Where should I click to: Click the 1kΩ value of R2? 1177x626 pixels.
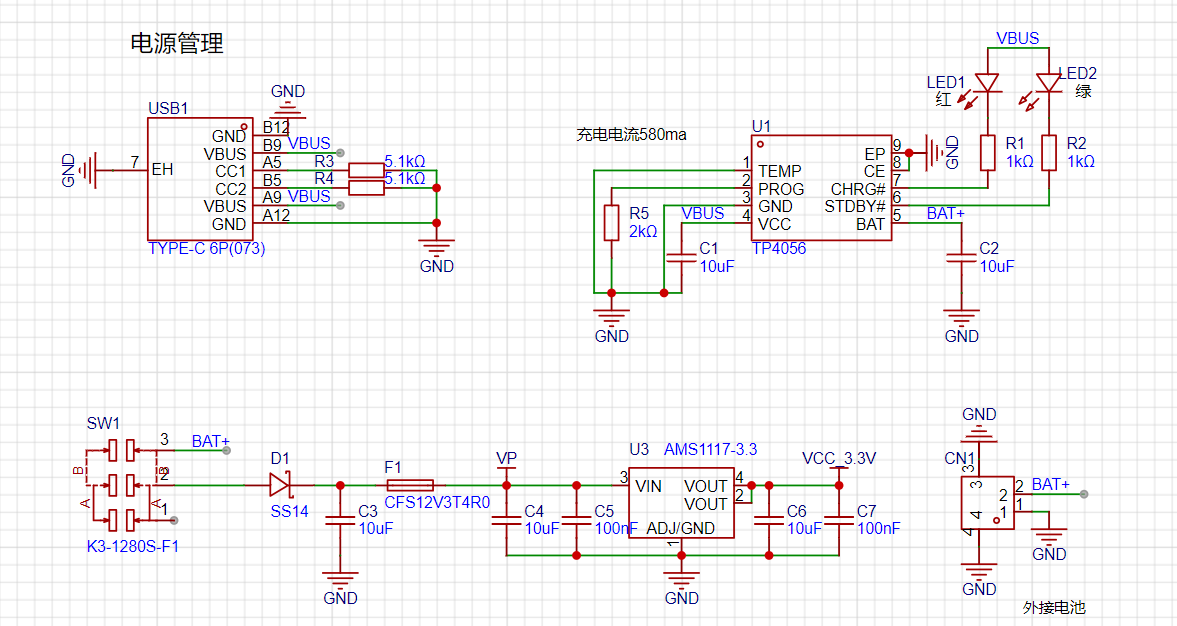[1081, 161]
